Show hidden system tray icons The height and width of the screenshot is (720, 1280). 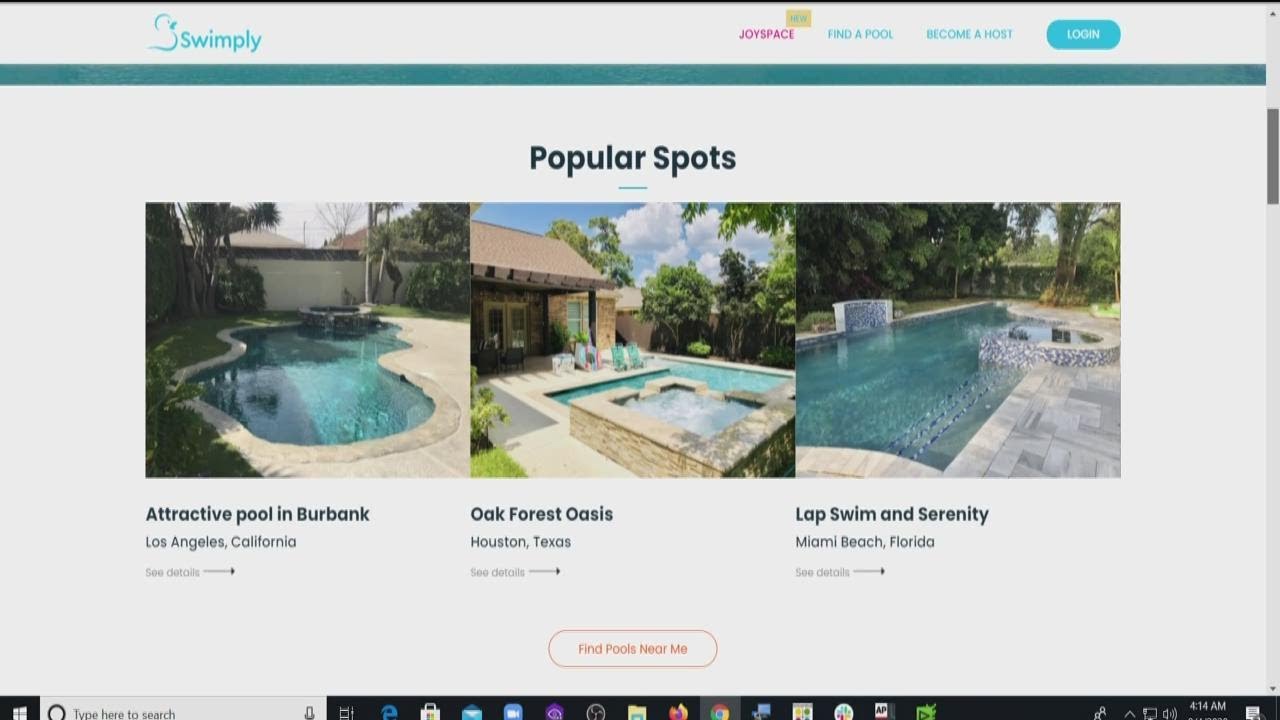[x=1130, y=714]
